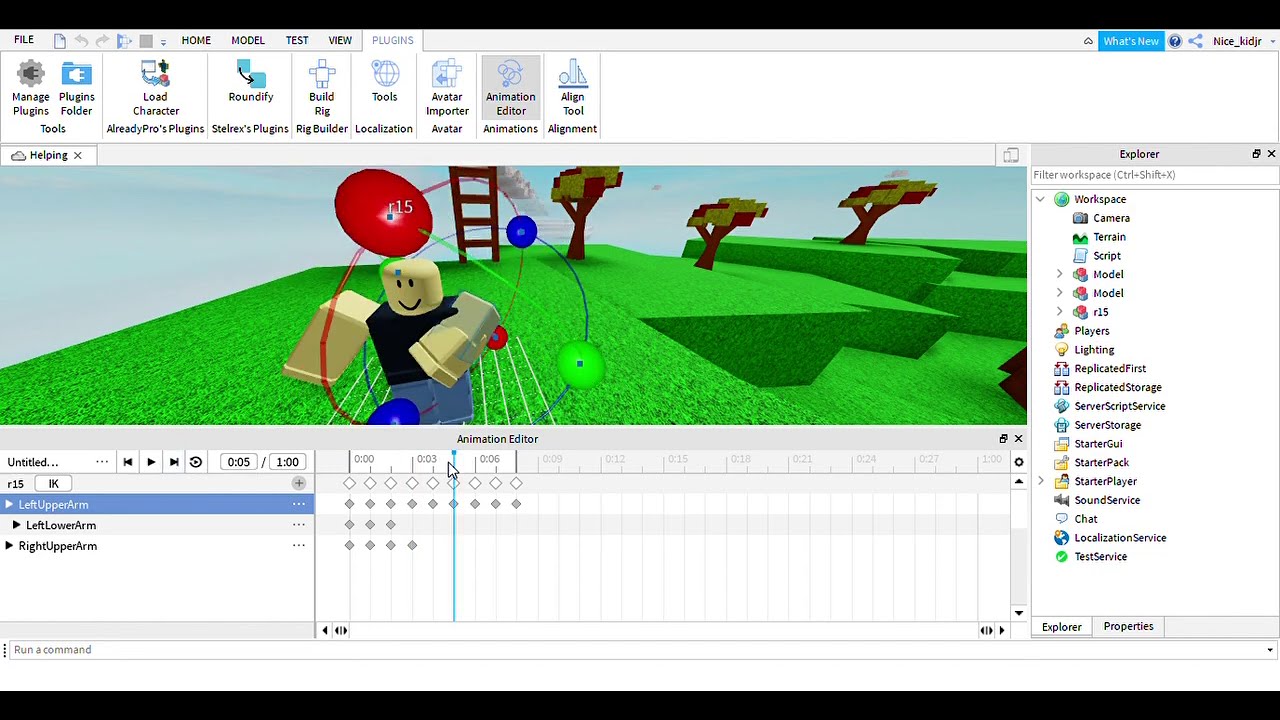Open the Untitled animation options menu
This screenshot has height=720, width=1280.
[102, 462]
